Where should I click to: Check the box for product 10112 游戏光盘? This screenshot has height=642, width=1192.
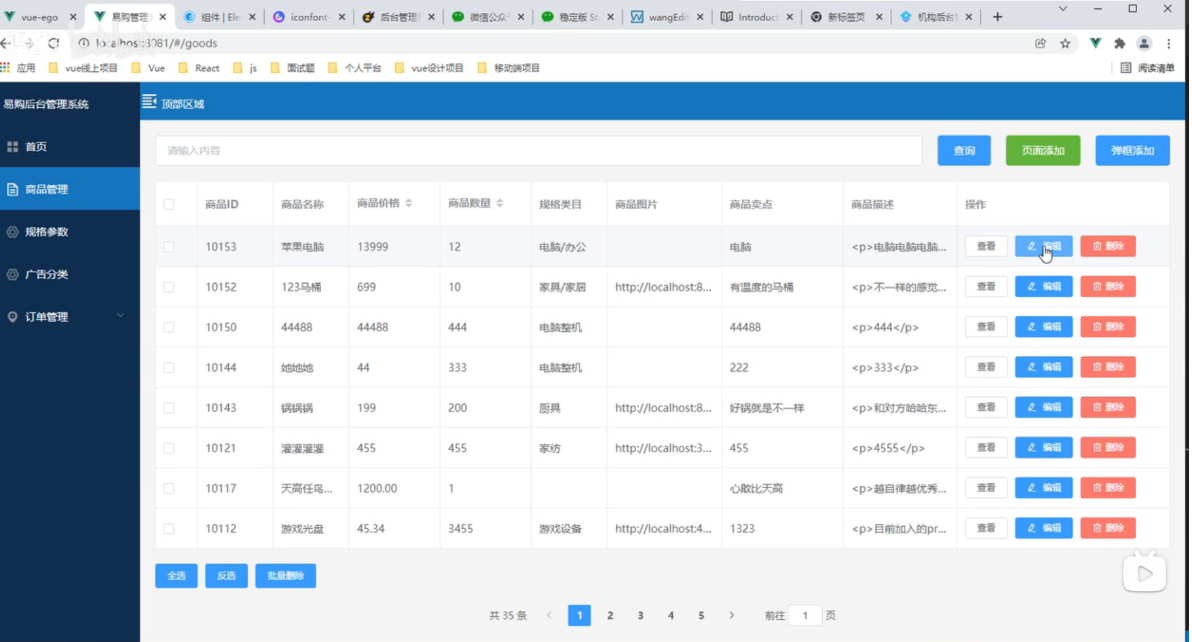(169, 529)
